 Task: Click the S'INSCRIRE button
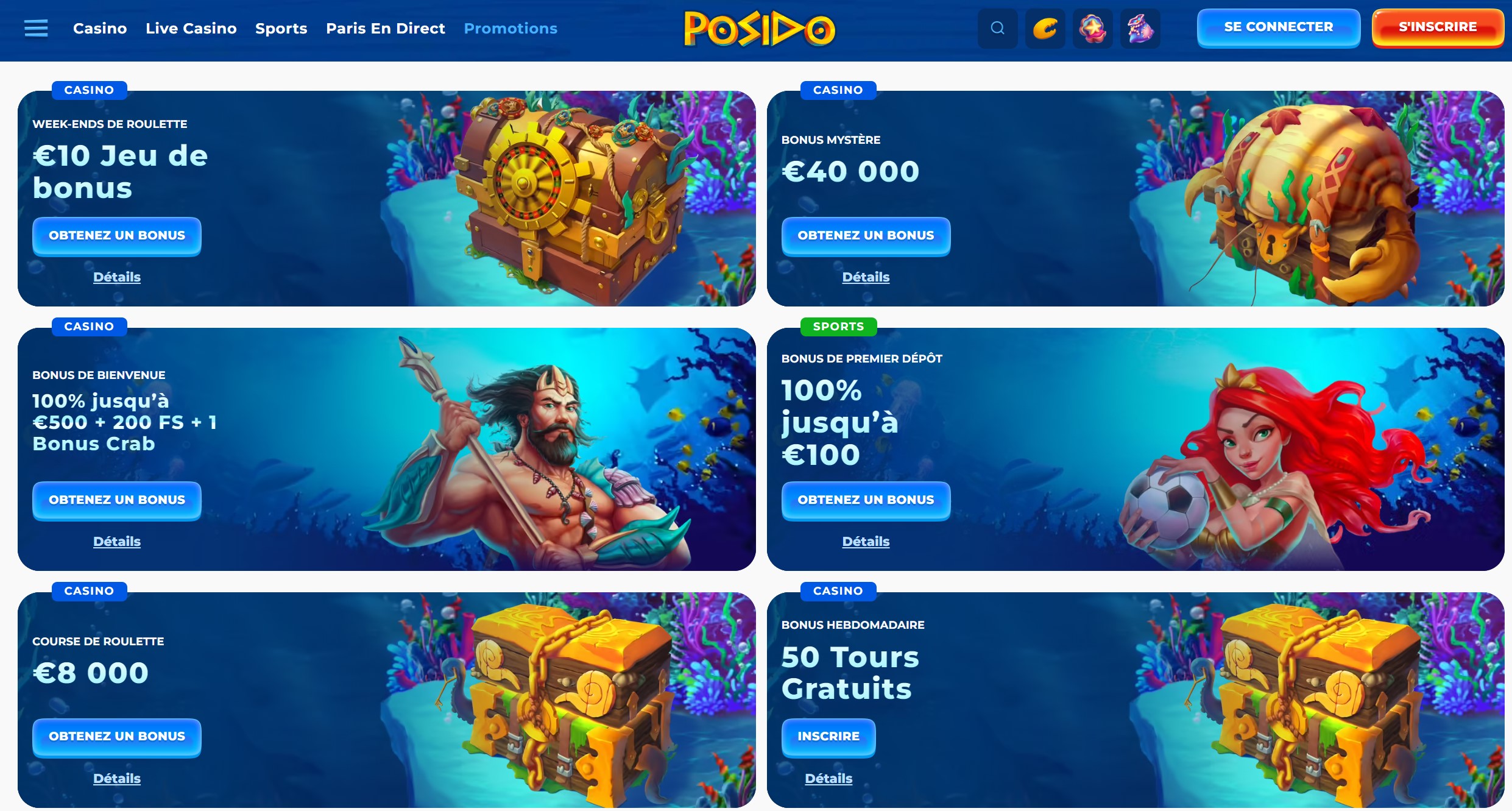coord(1438,27)
